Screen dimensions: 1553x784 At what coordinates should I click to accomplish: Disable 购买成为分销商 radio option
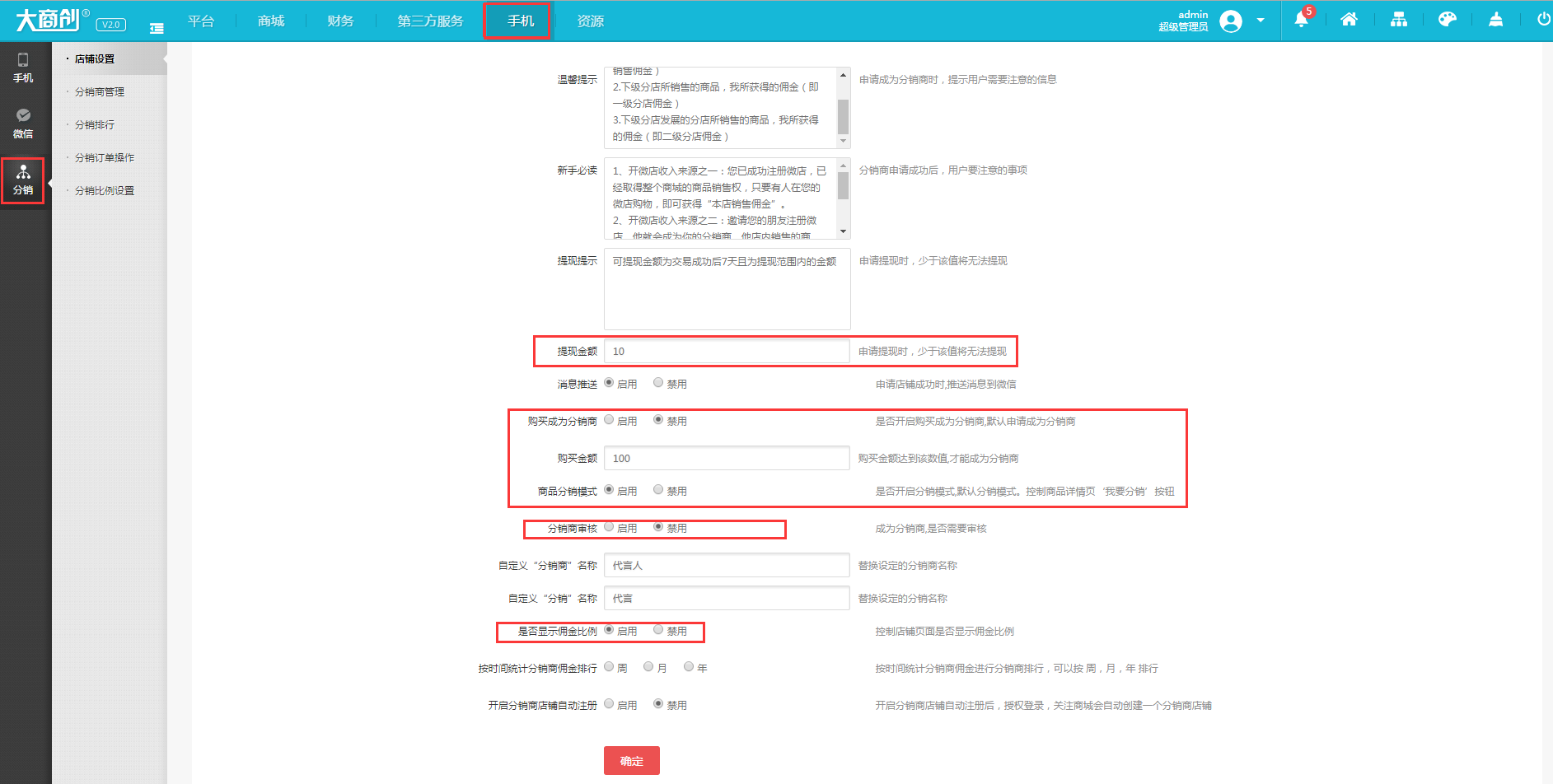[x=658, y=419]
